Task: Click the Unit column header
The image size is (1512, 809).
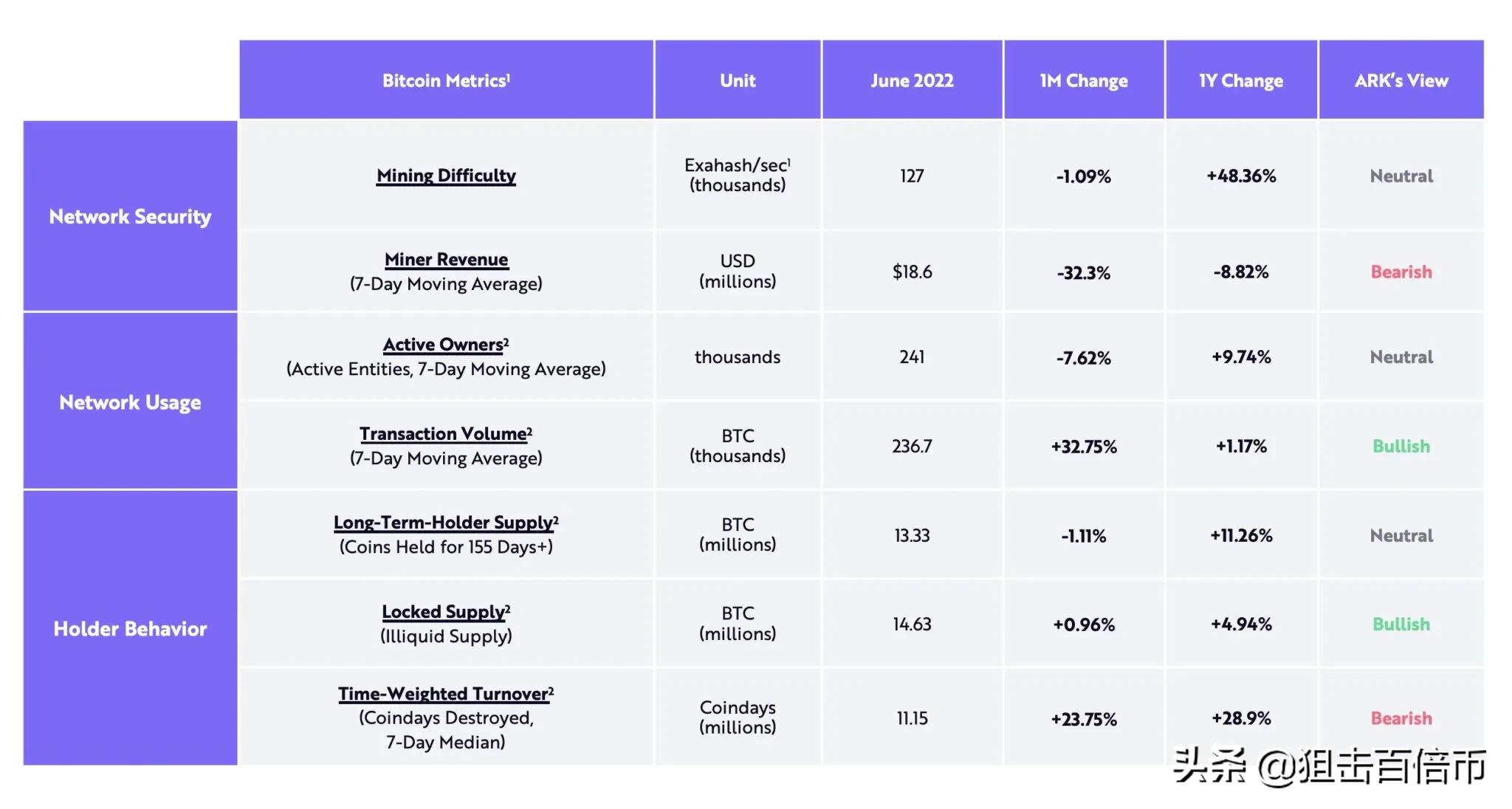Action: (x=738, y=80)
